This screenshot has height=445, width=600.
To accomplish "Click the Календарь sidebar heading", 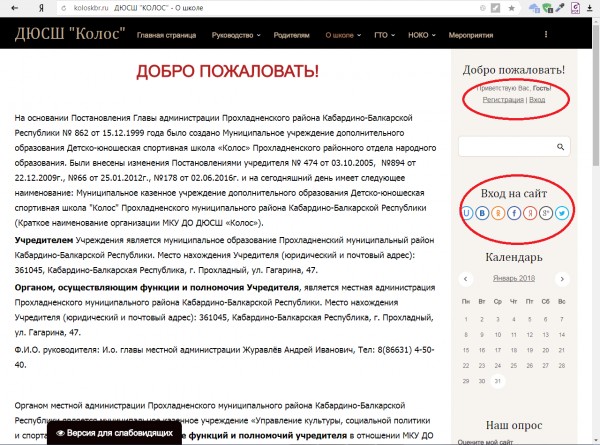I will (x=514, y=257).
